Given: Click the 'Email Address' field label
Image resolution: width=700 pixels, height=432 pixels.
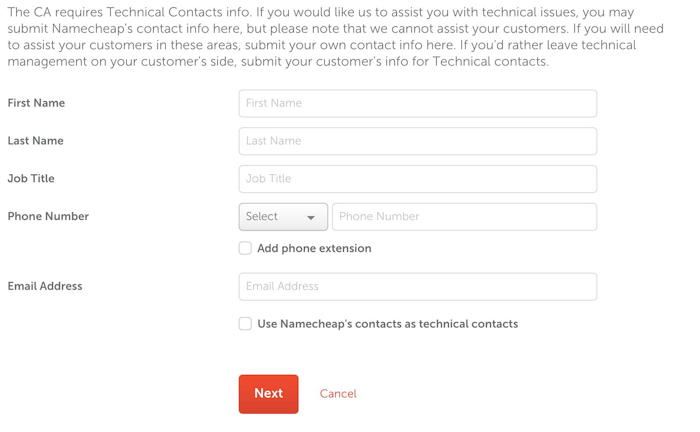Looking at the screenshot, I should pyautogui.click(x=45, y=286).
